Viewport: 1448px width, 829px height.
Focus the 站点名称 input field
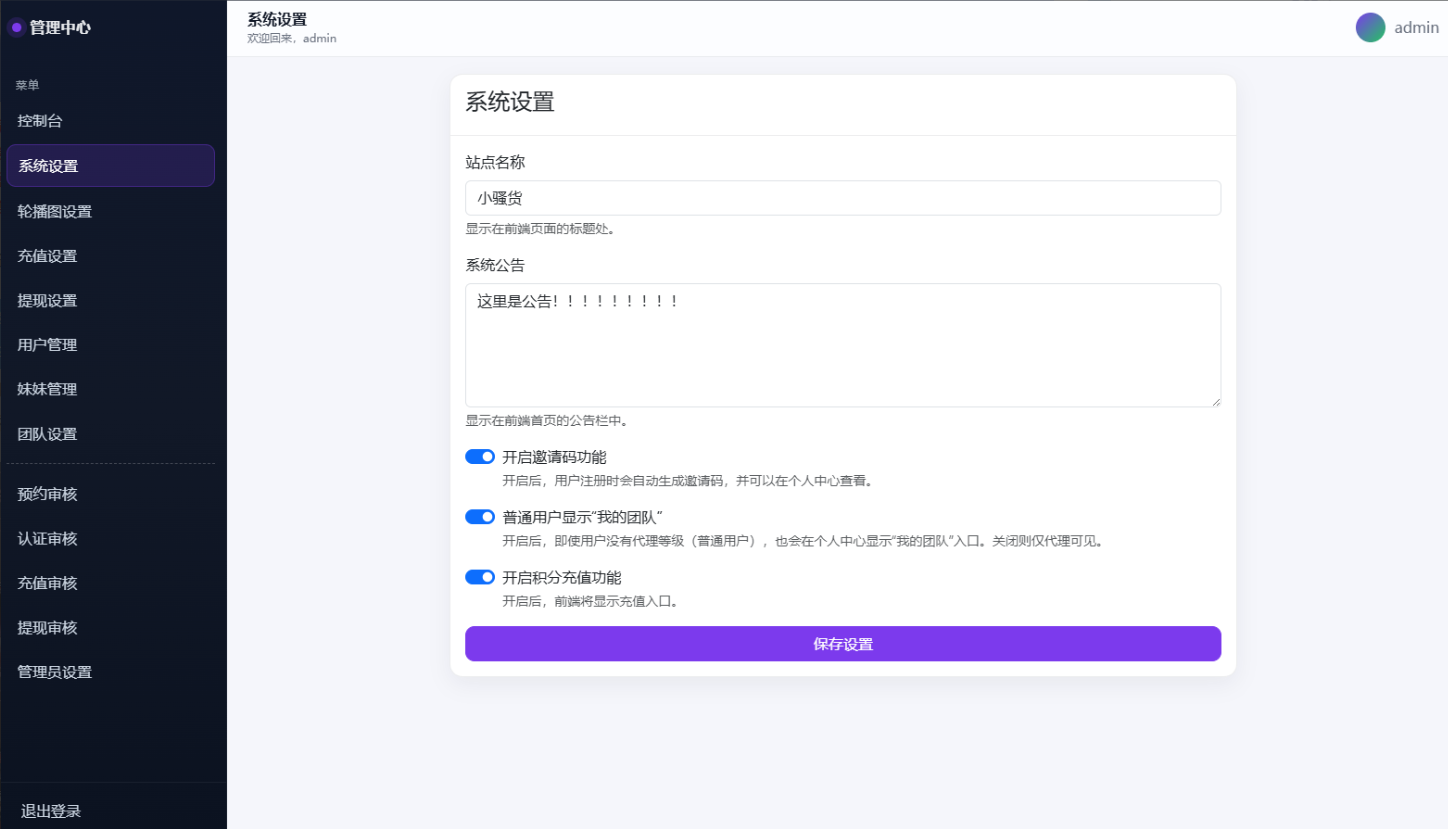coord(843,198)
